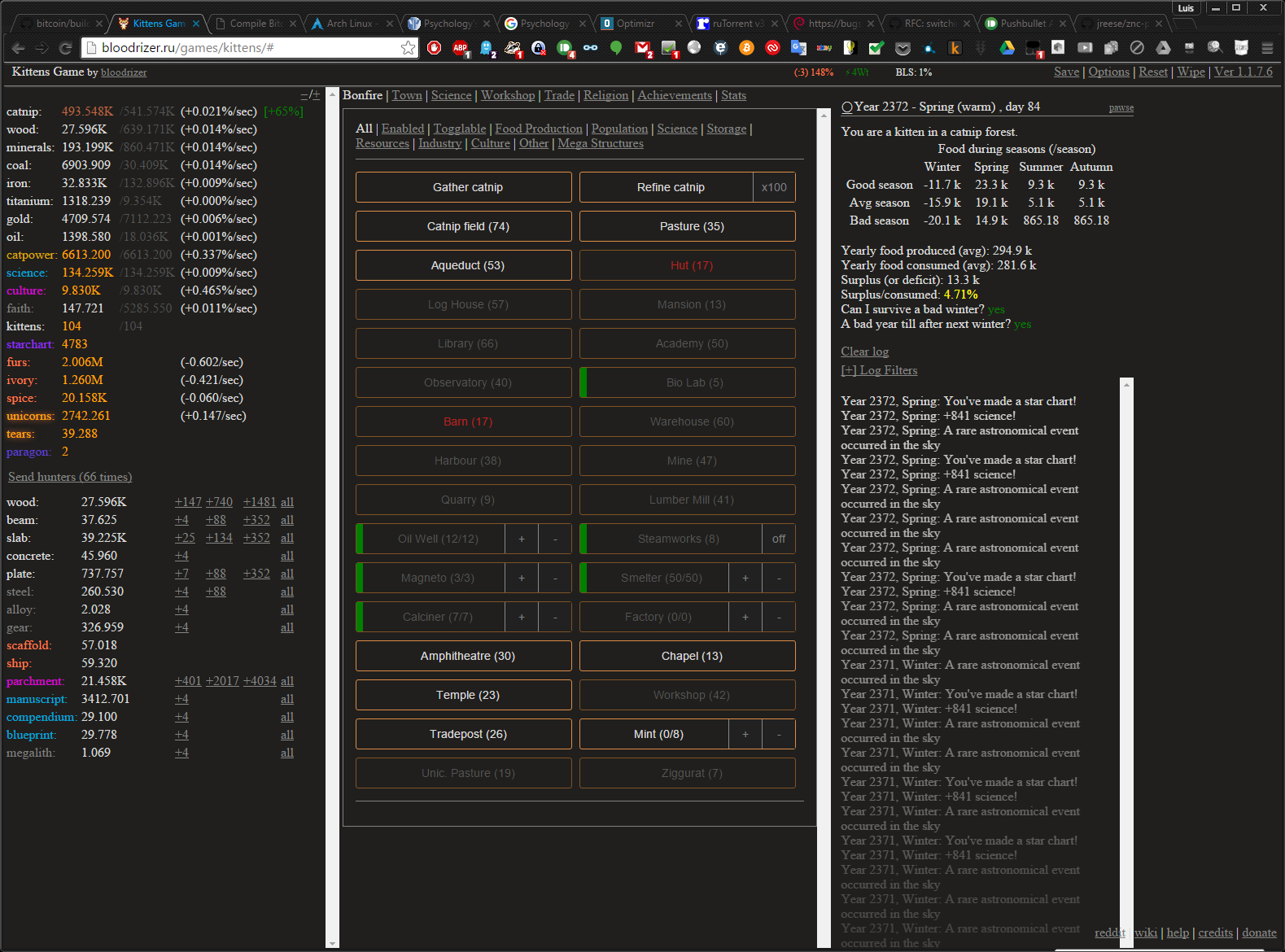The image size is (1285, 952).
Task: Click the game log scrollbar track
Action: (1127, 651)
